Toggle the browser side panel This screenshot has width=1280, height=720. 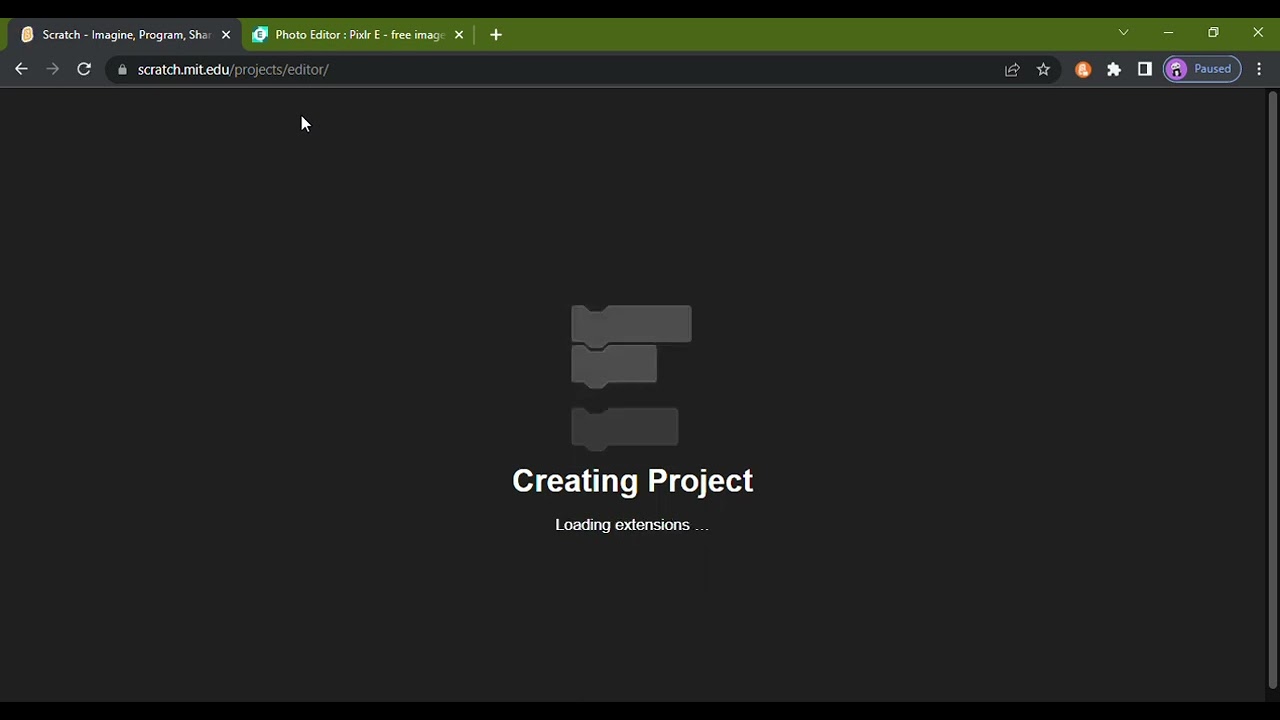coord(1145,69)
